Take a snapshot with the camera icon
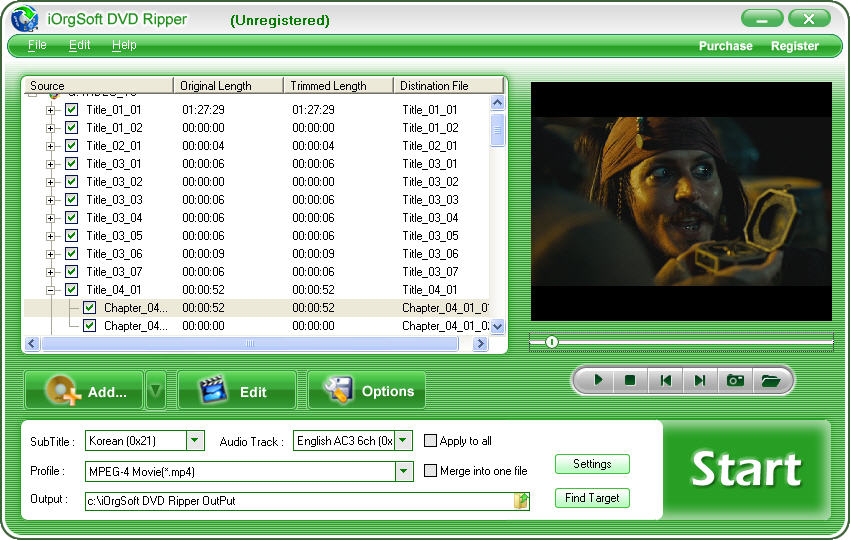Screen dimensions: 850x540 point(735,380)
